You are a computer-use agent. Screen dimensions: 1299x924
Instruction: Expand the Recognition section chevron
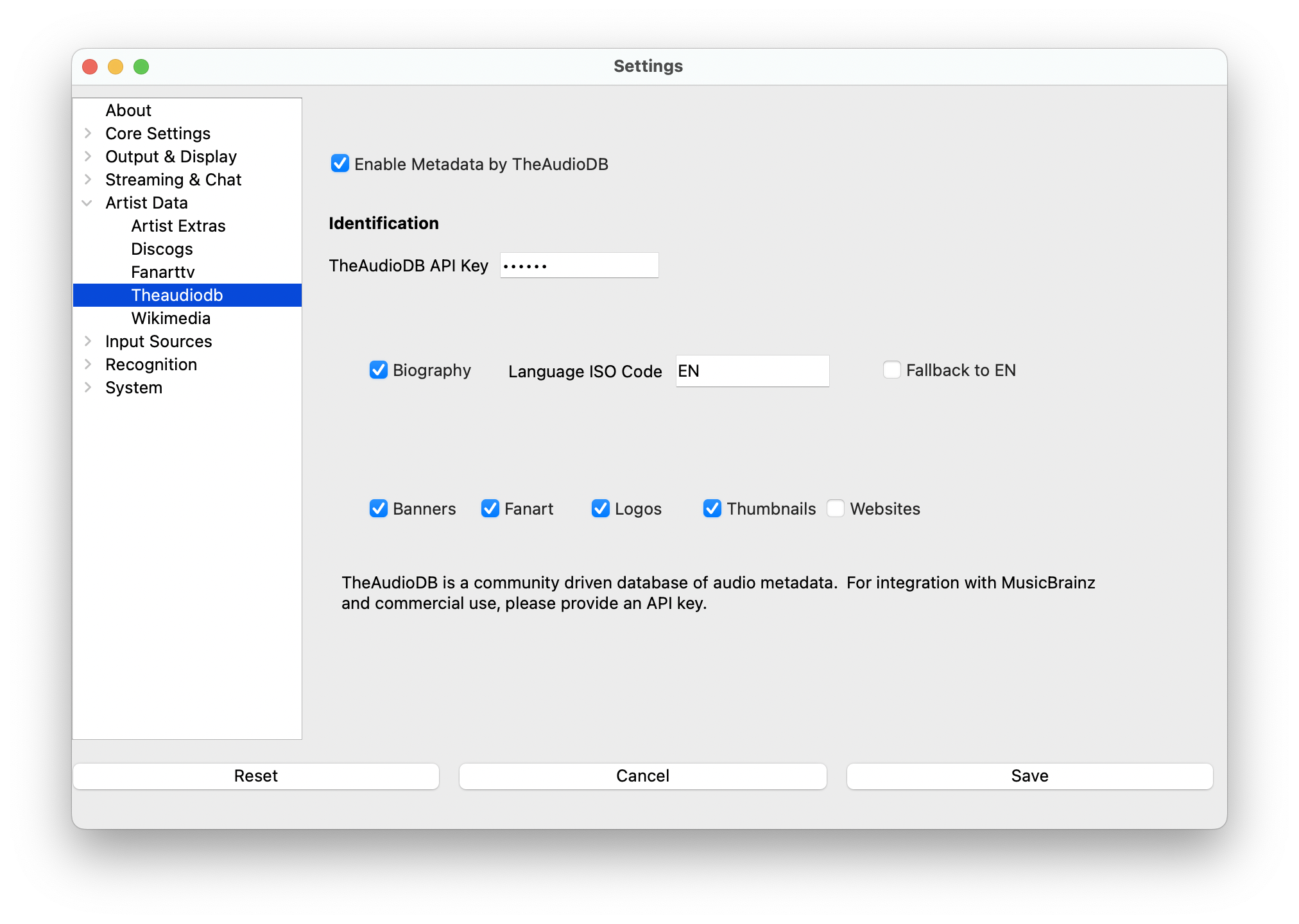(x=88, y=364)
